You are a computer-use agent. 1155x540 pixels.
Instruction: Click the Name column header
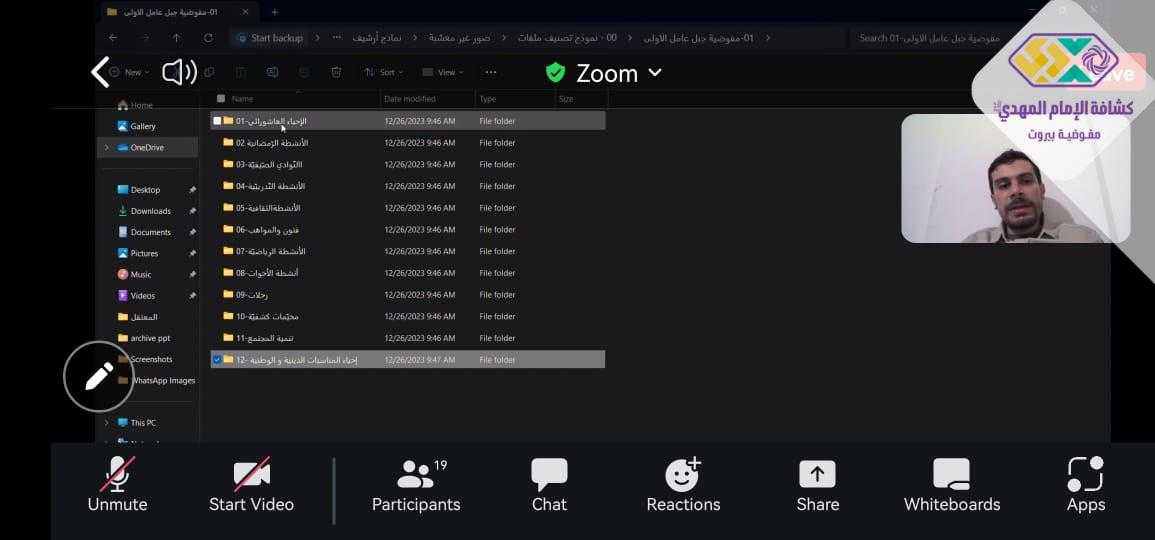[243, 99]
